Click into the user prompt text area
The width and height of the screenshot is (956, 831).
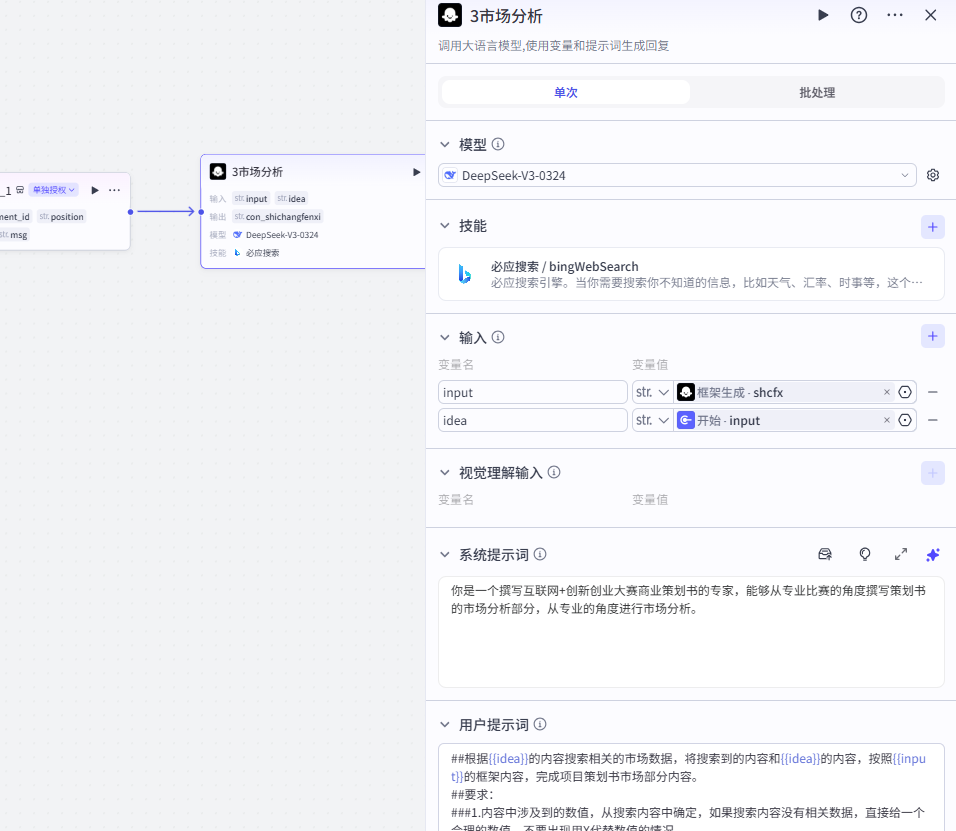(691, 787)
